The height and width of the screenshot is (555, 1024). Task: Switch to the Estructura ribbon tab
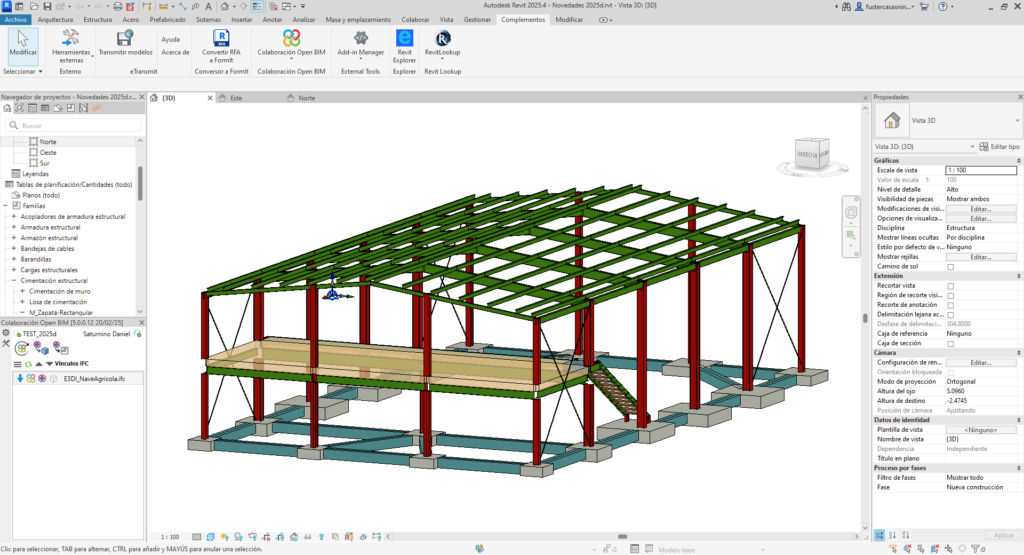97,19
